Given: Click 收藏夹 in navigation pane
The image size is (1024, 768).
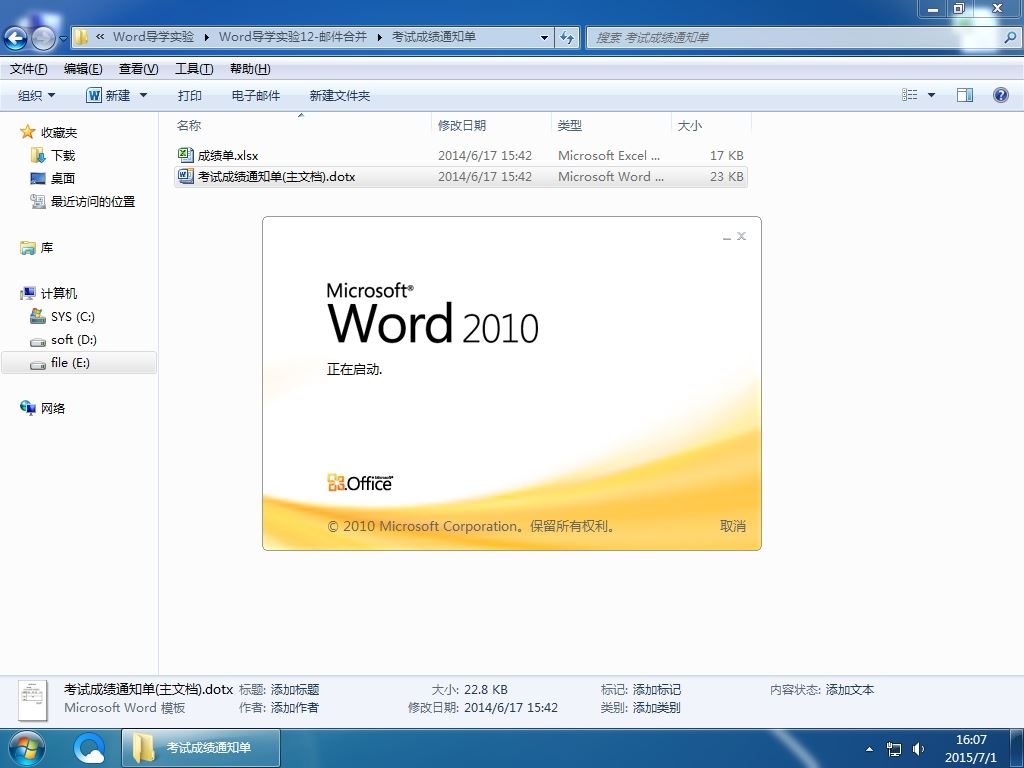Looking at the screenshot, I should (x=59, y=133).
